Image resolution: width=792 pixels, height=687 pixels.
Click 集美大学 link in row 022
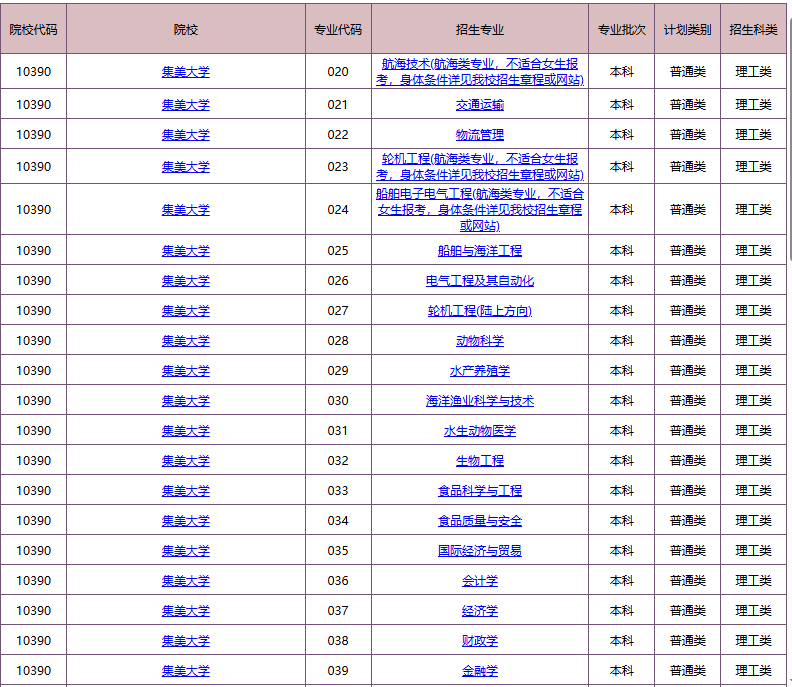point(185,134)
